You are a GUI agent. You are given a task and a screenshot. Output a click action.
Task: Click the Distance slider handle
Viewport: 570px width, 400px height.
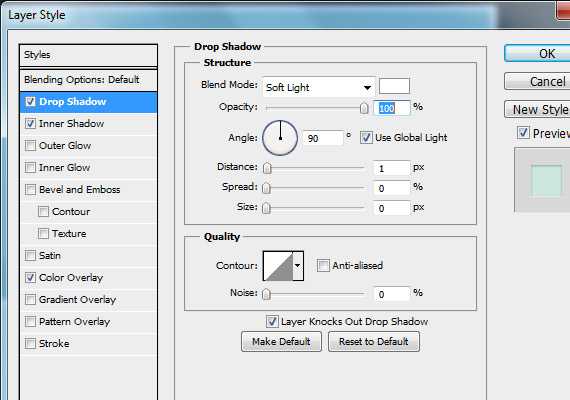[x=267, y=168]
